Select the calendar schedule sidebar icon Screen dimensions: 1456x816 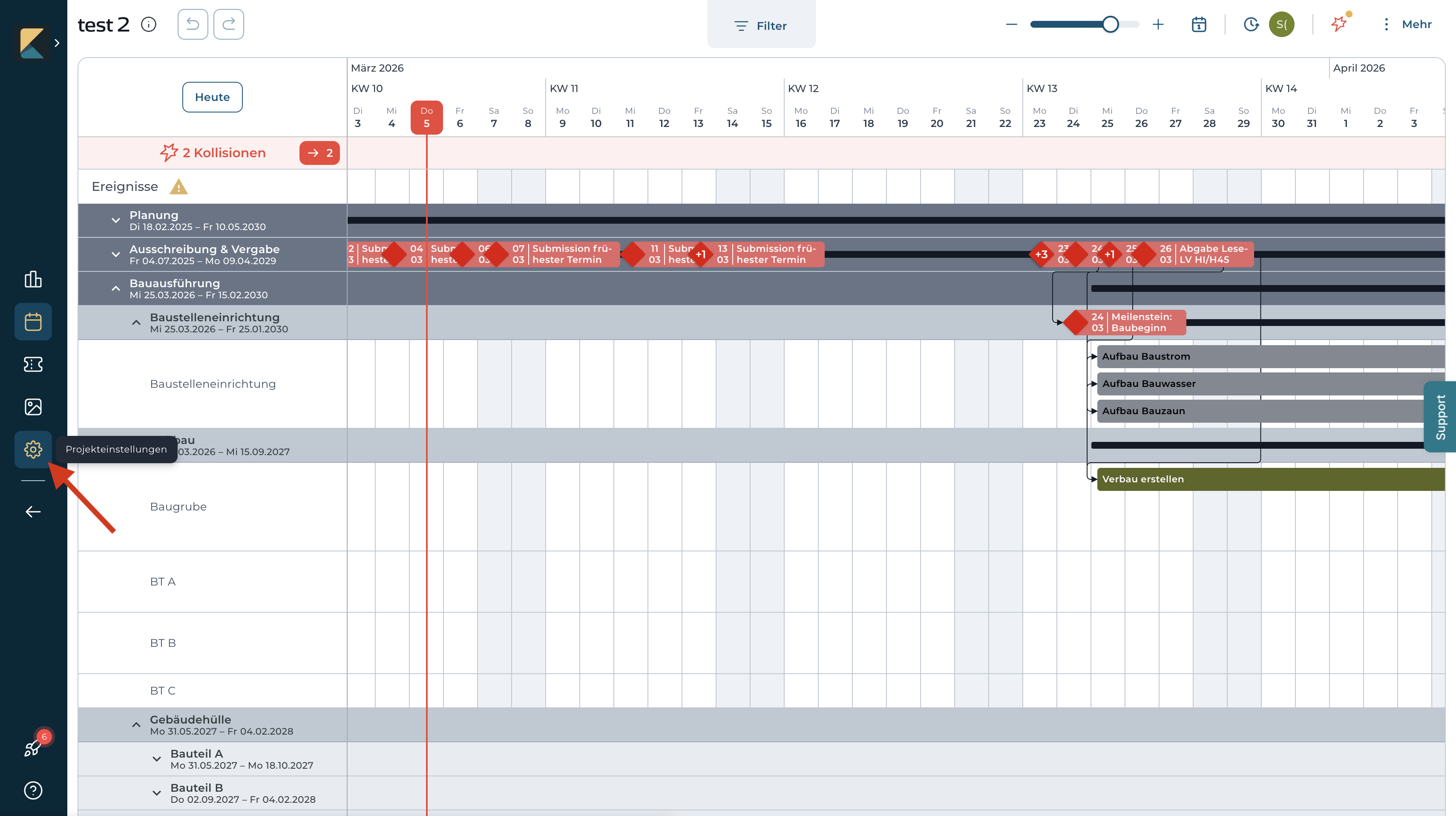[33, 322]
